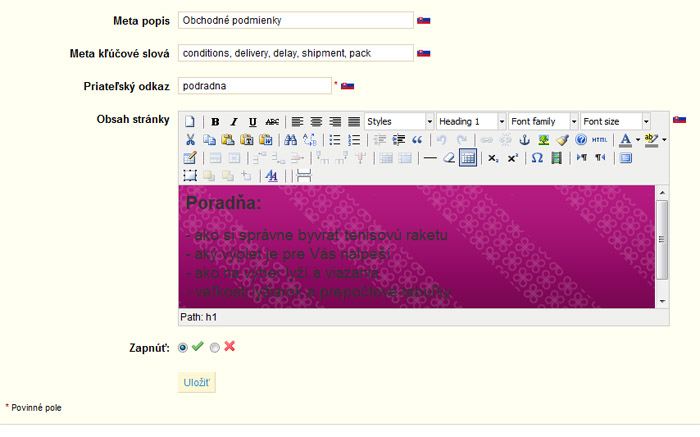Align text left
The image size is (700, 437).
click(297, 121)
